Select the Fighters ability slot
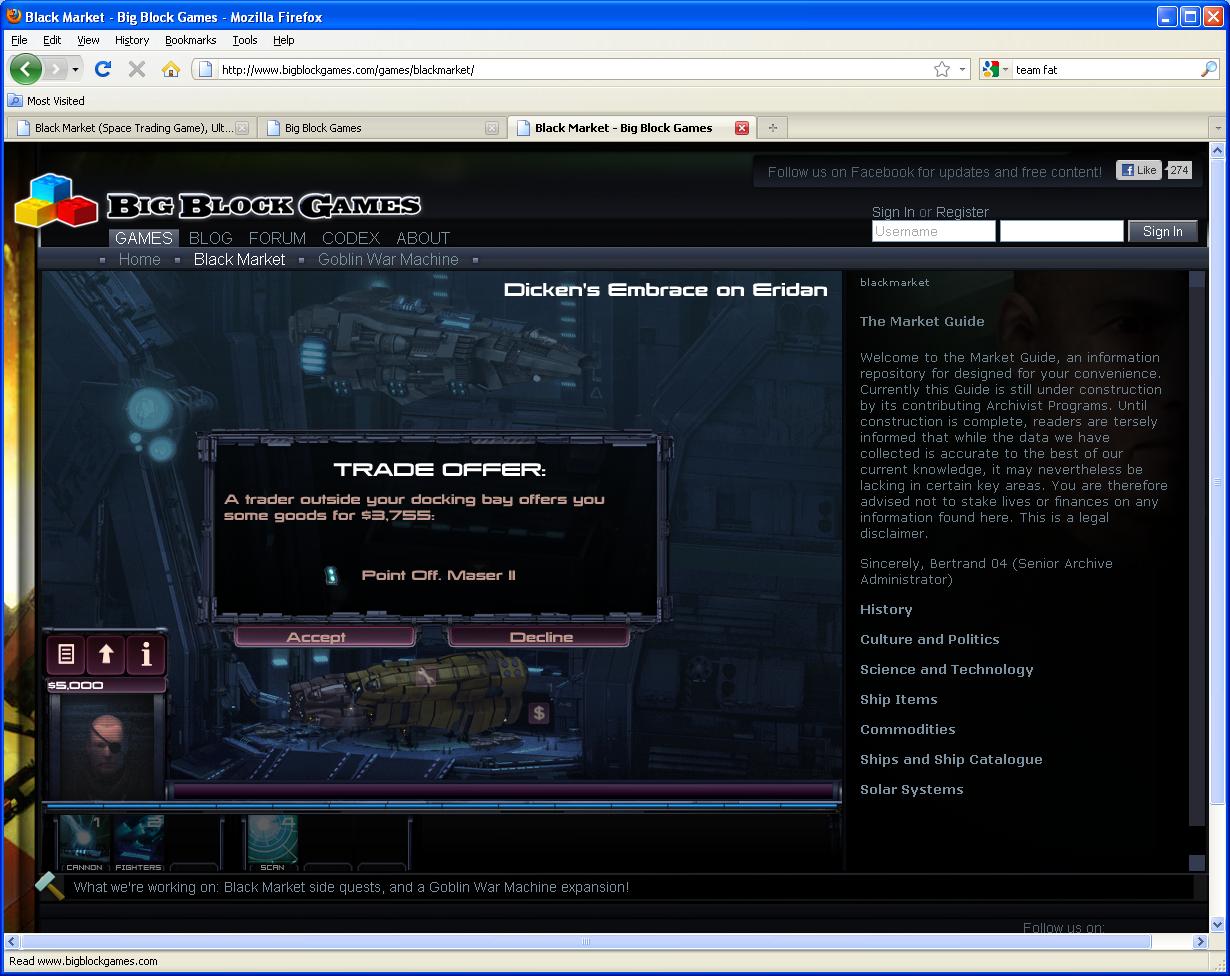 point(138,842)
